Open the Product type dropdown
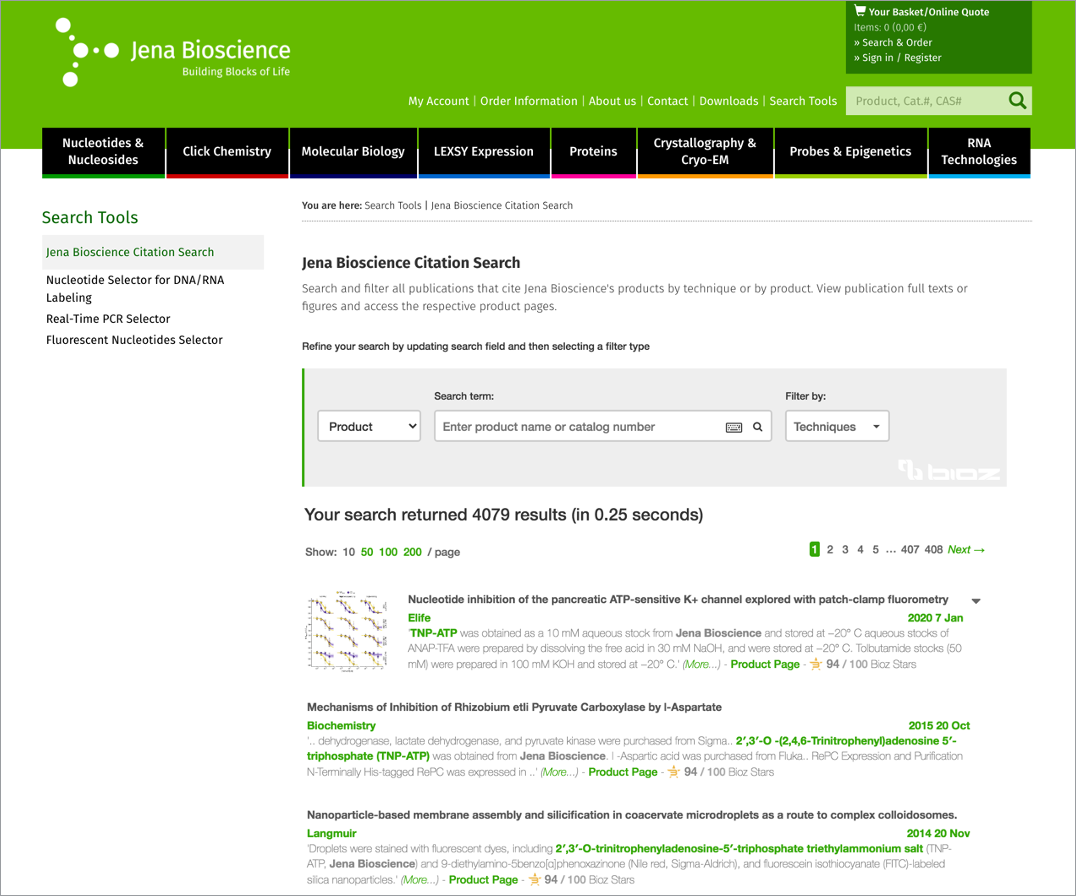Image resolution: width=1076 pixels, height=896 pixels. (369, 426)
